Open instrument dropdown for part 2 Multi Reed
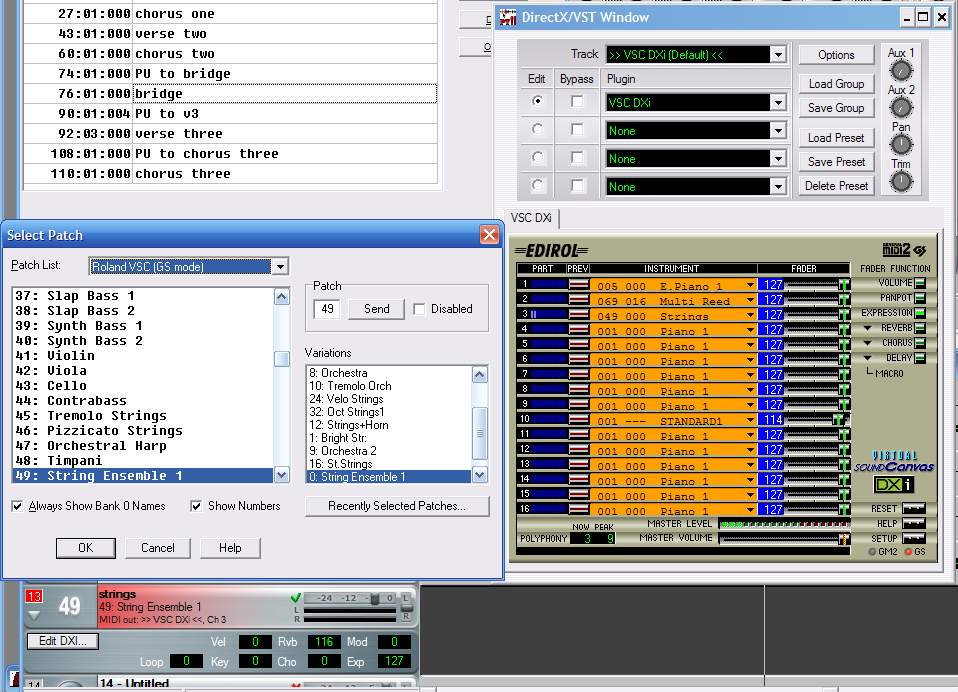Screen dimensions: 958x692 (x=750, y=300)
